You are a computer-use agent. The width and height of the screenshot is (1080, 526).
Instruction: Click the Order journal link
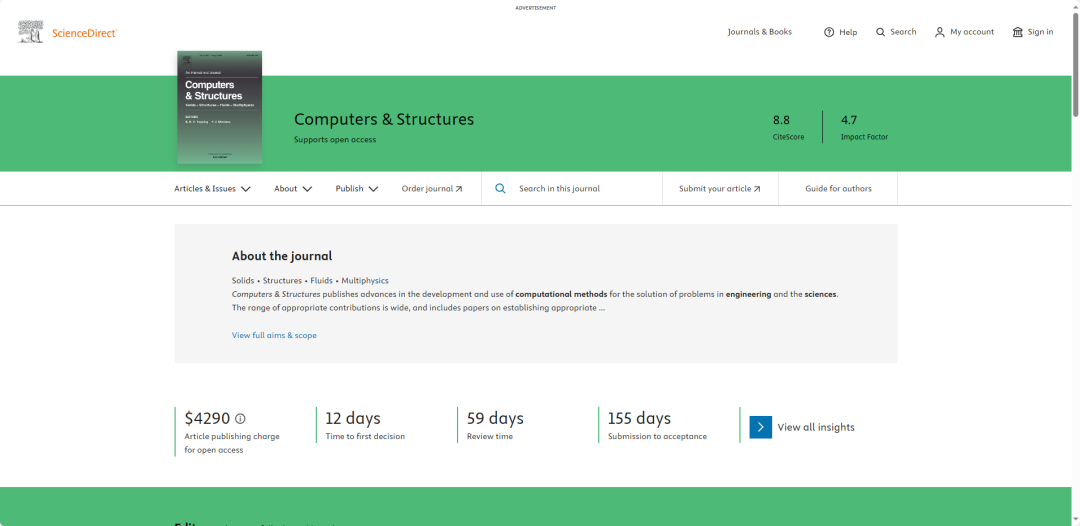(x=432, y=189)
